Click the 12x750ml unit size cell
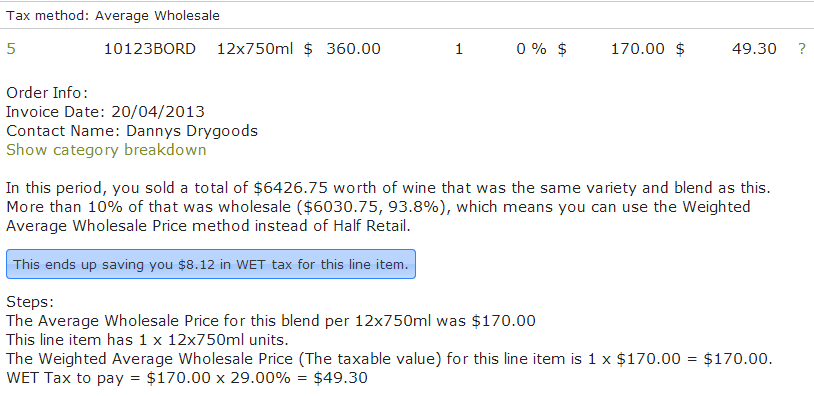814x396 pixels. coord(255,49)
